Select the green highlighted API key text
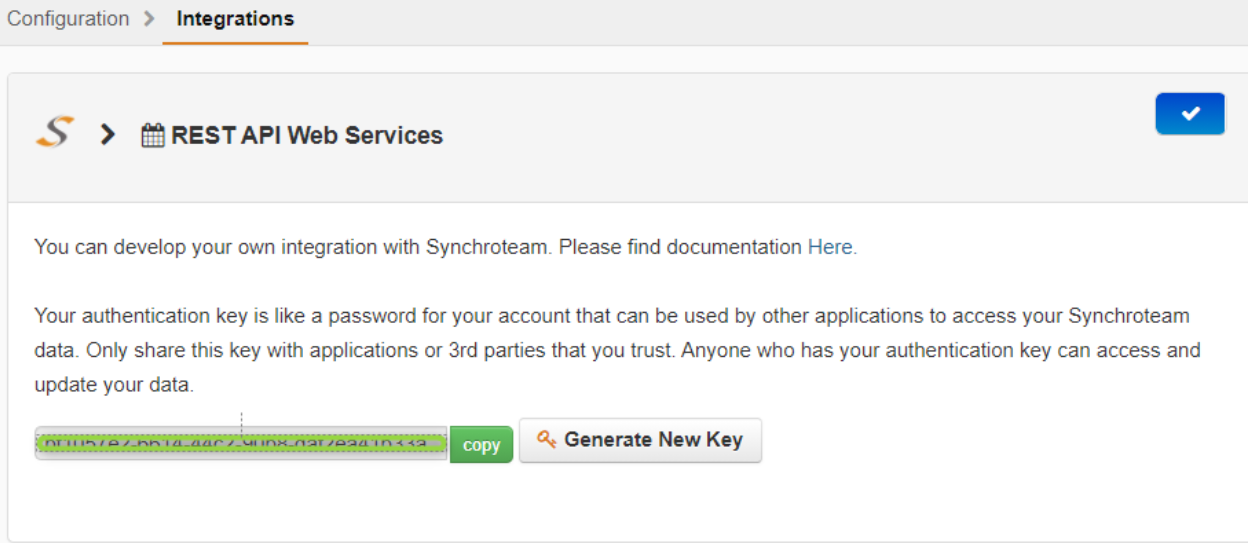 click(x=241, y=444)
